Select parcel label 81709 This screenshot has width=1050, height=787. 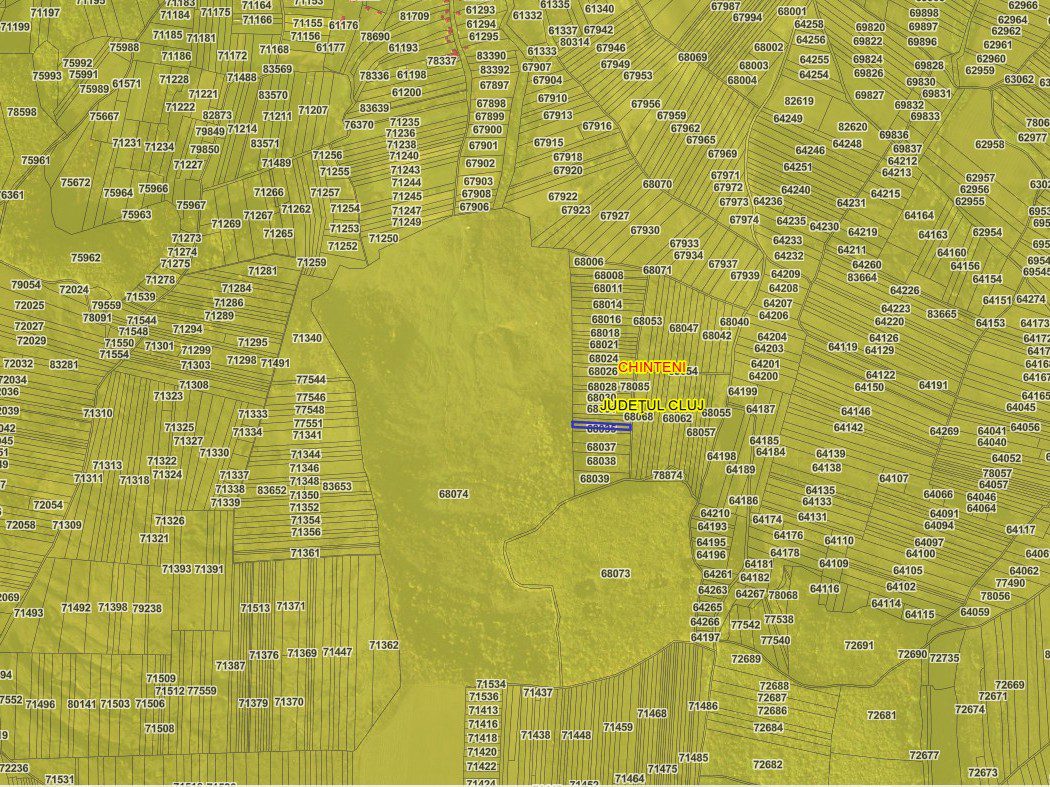(414, 16)
